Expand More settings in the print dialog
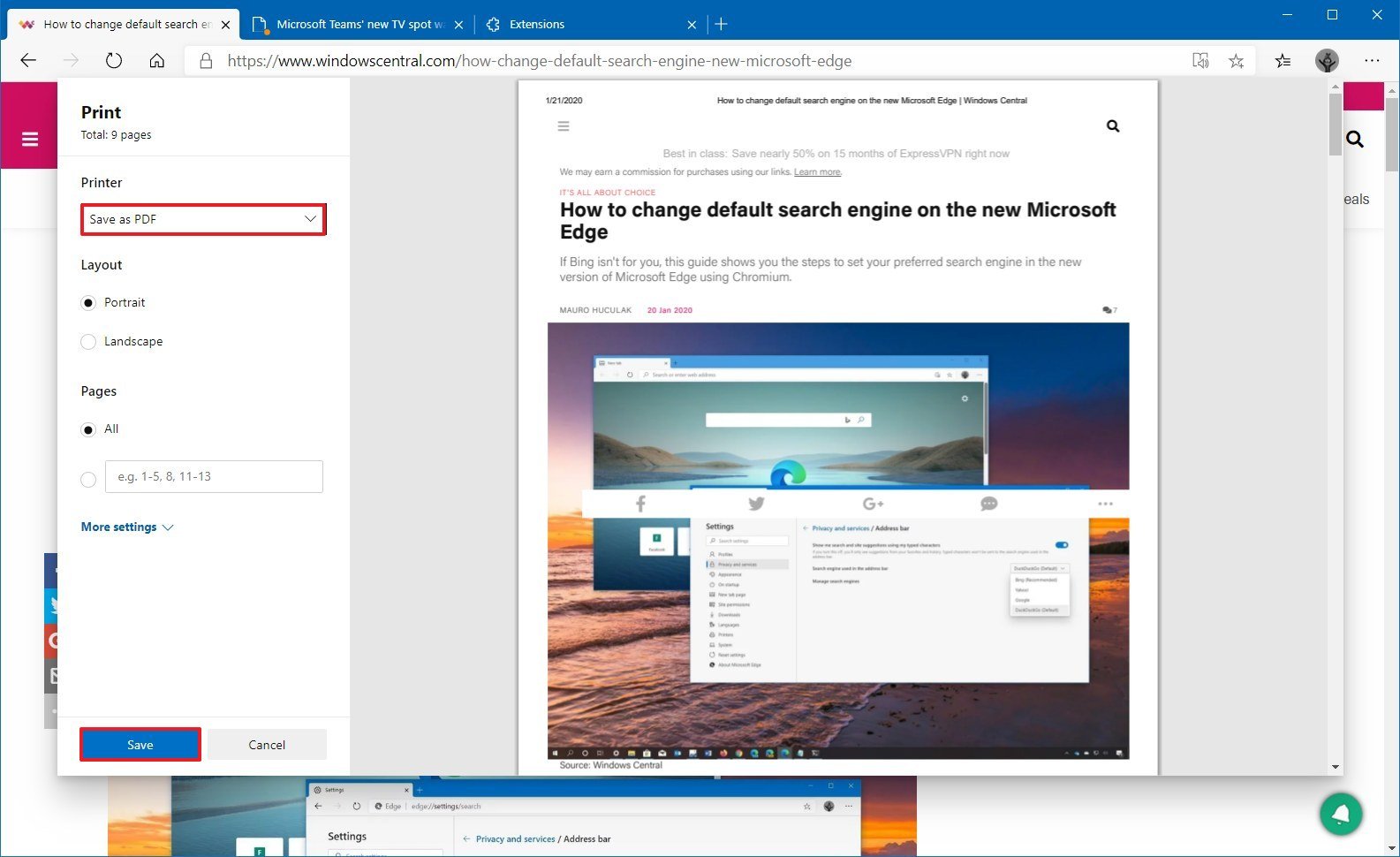This screenshot has width=1400, height=857. 127,527
